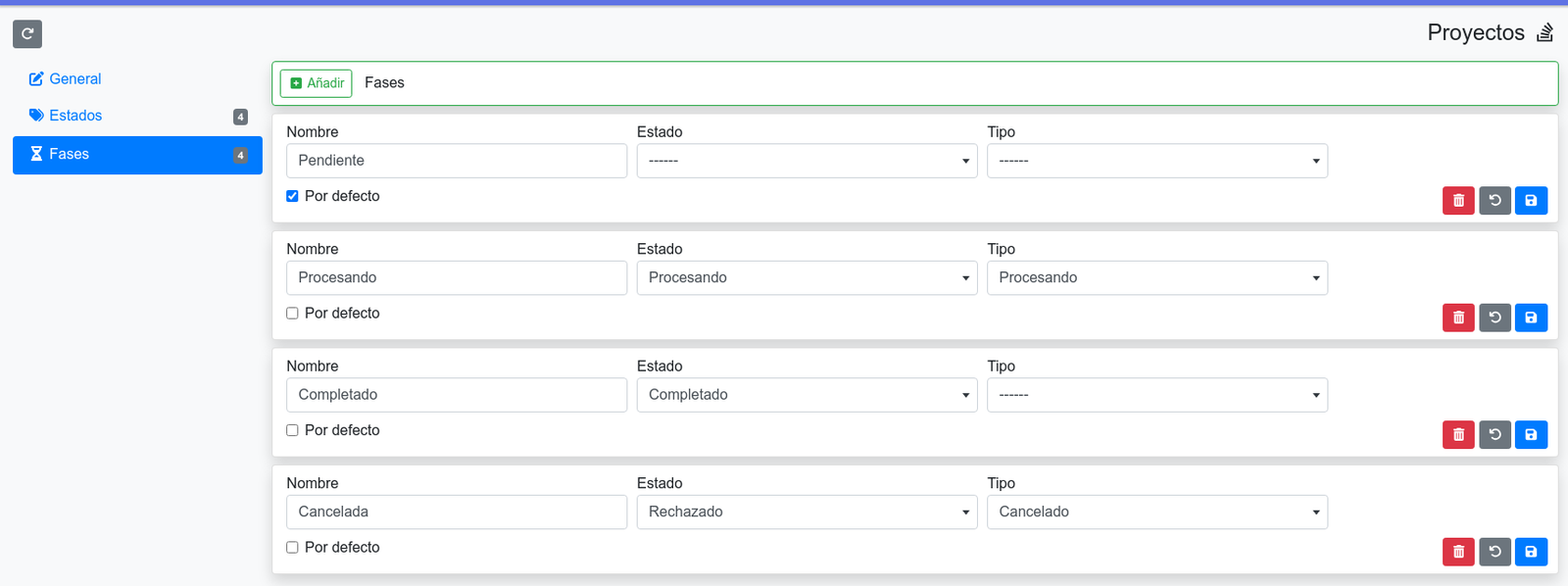
Task: Open Tipo dropdown of Pendiente phase
Action: pyautogui.click(x=1156, y=161)
